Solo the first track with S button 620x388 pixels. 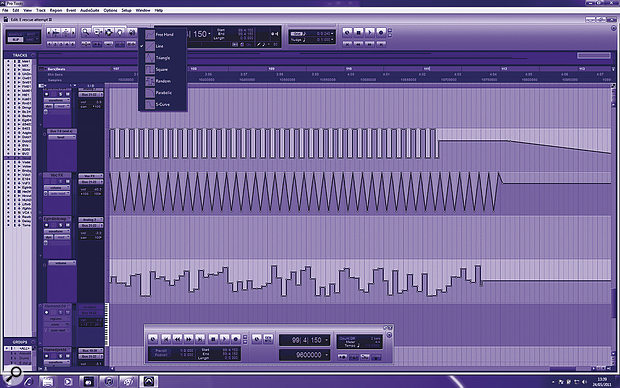60,94
